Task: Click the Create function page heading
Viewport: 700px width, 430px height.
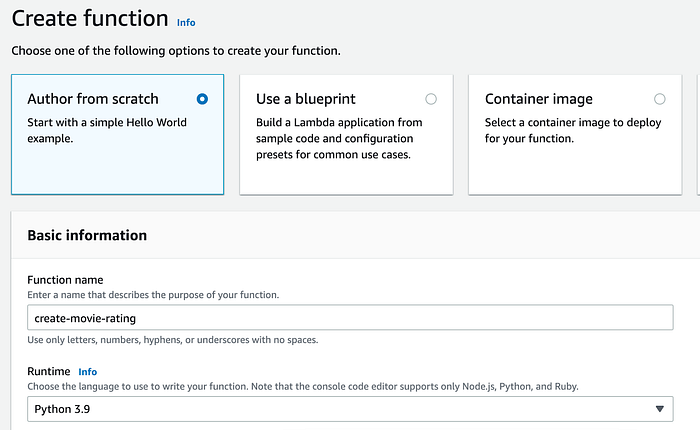Action: pyautogui.click(x=90, y=18)
